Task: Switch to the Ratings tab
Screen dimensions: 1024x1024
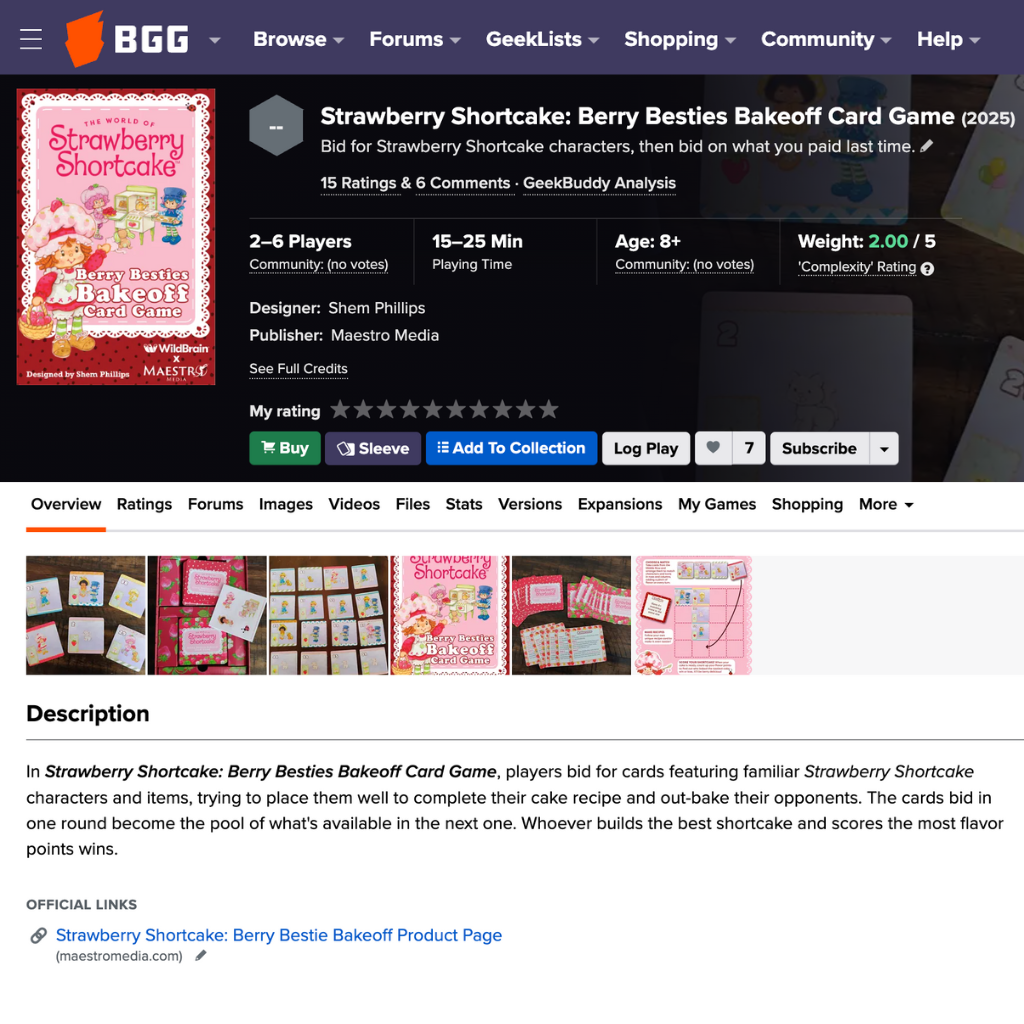Action: tap(144, 504)
